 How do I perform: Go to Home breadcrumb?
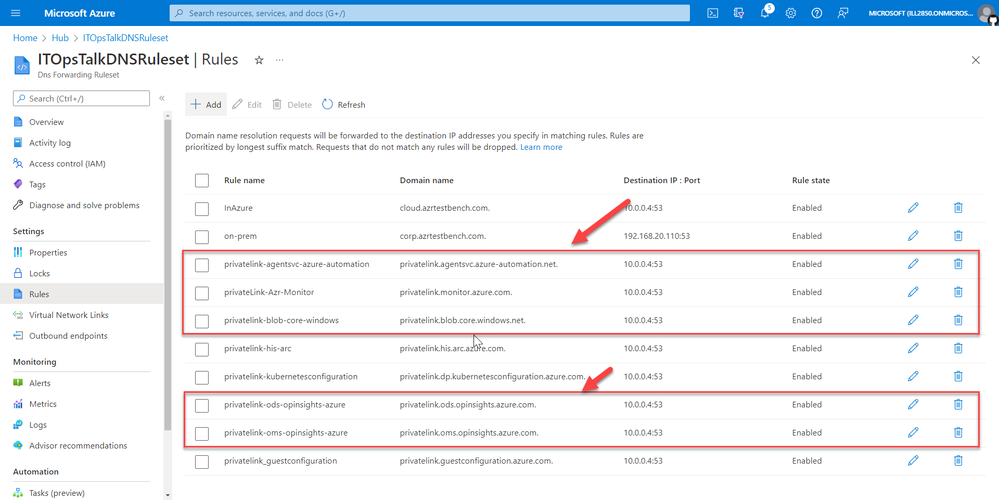point(25,38)
